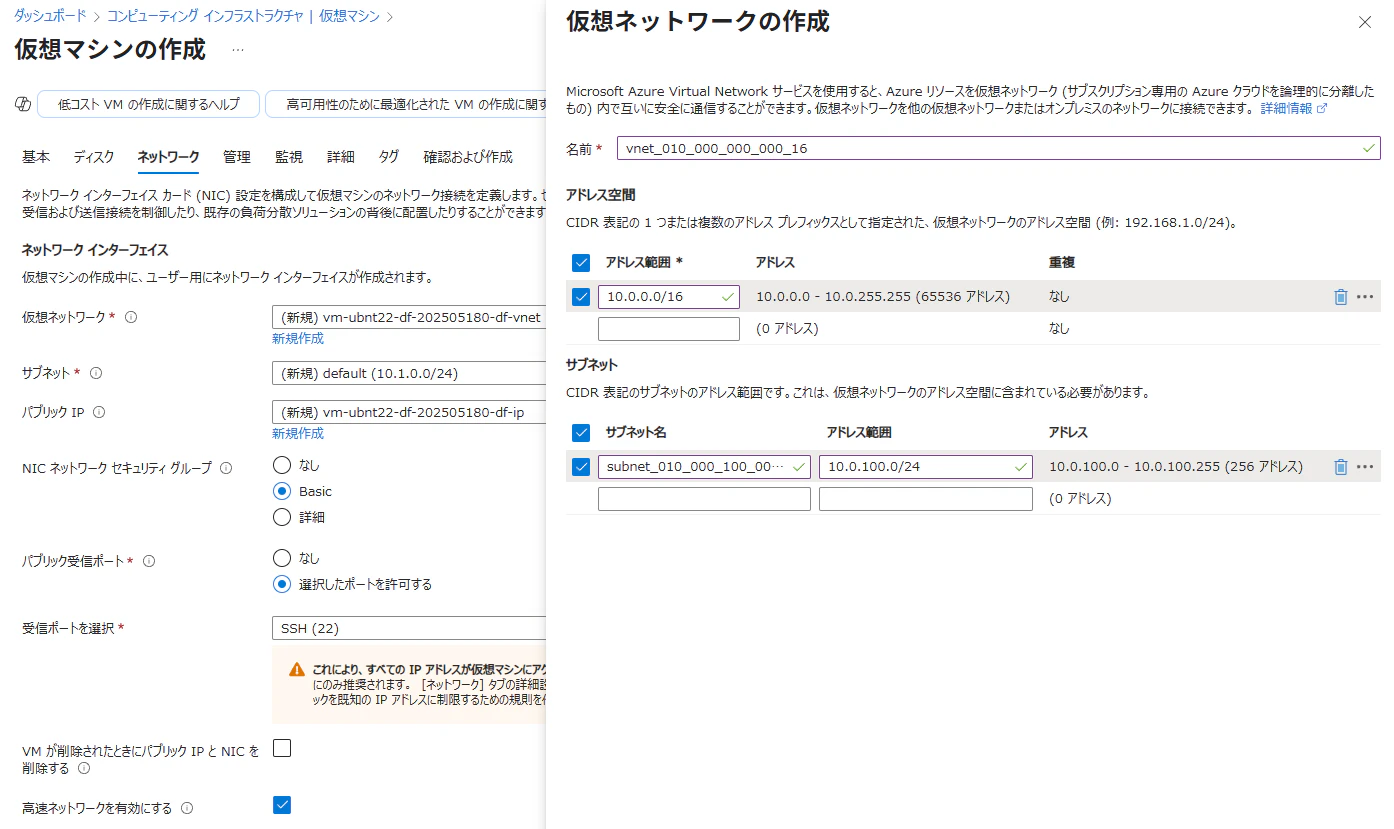The image size is (1394, 829).
Task: Uncheck the 10.0.0.0/16 address range row checkbox
Action: pos(581,297)
